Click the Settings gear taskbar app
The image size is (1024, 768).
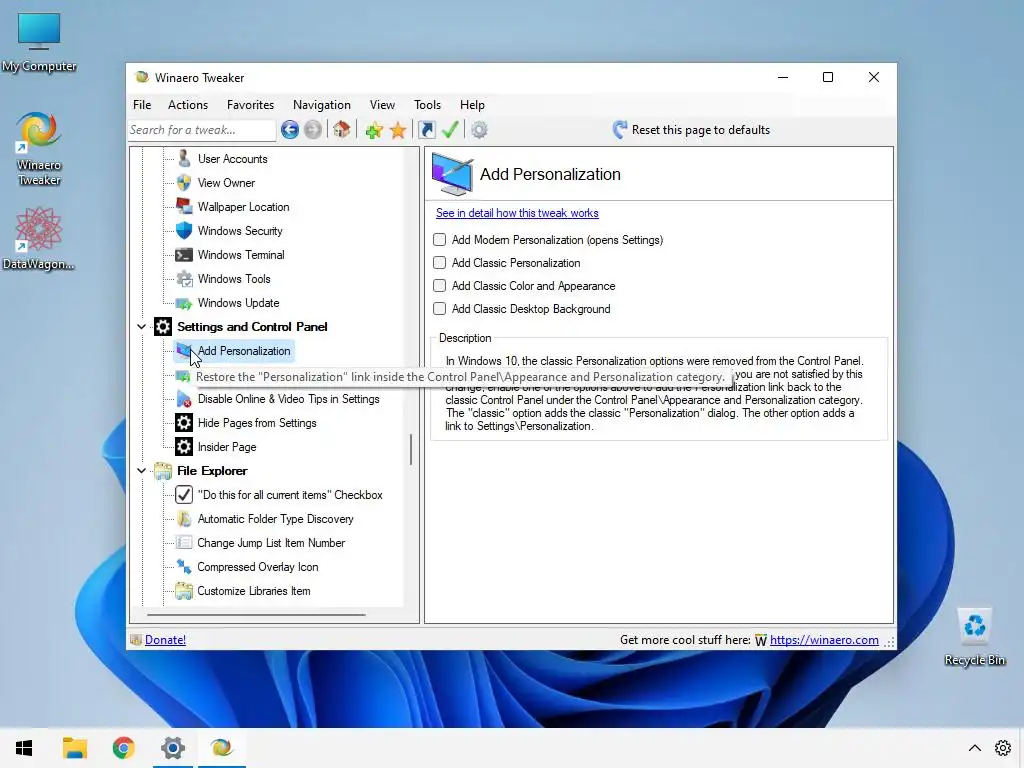(173, 748)
